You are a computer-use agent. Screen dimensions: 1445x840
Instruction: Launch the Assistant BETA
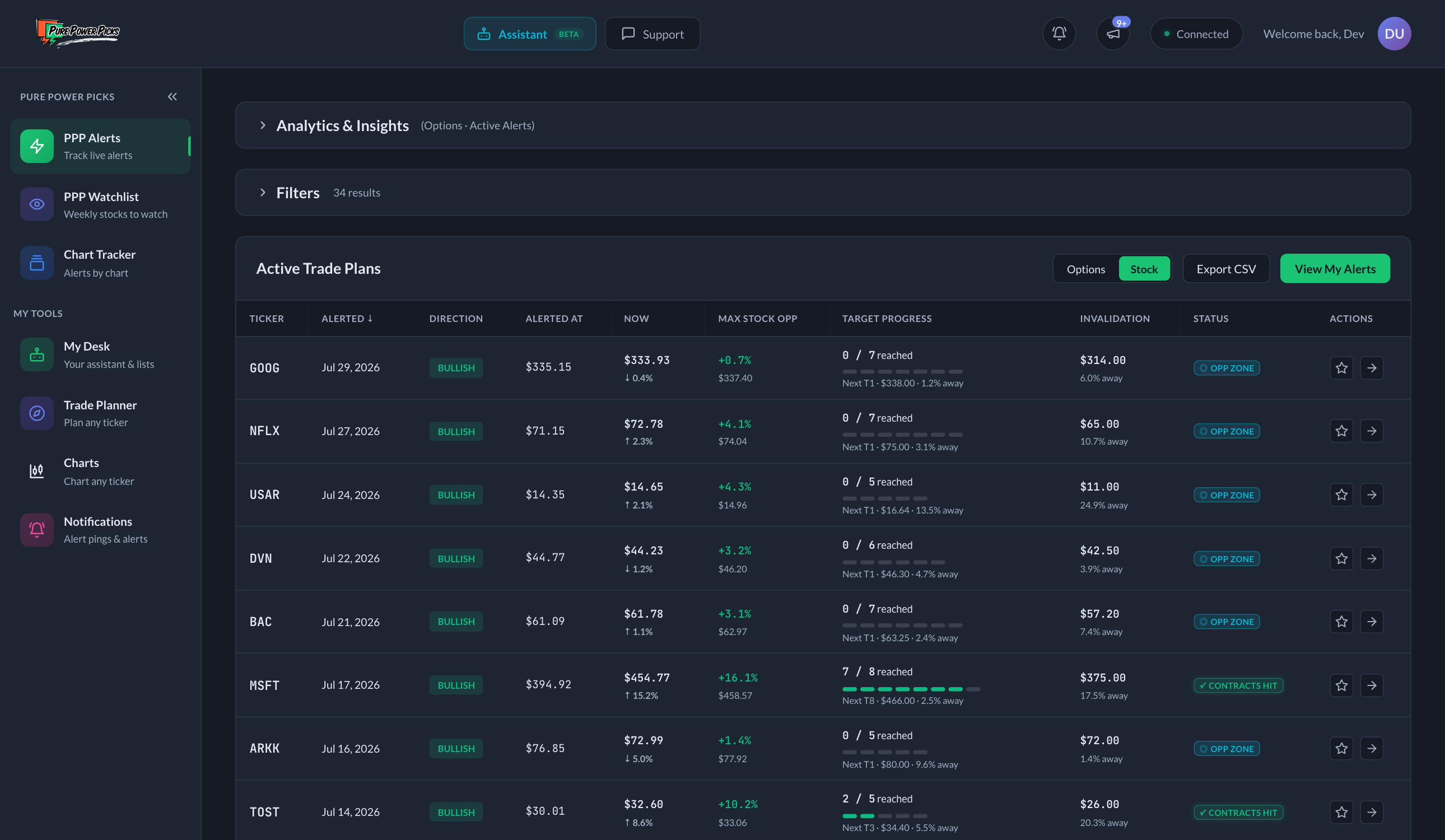529,34
